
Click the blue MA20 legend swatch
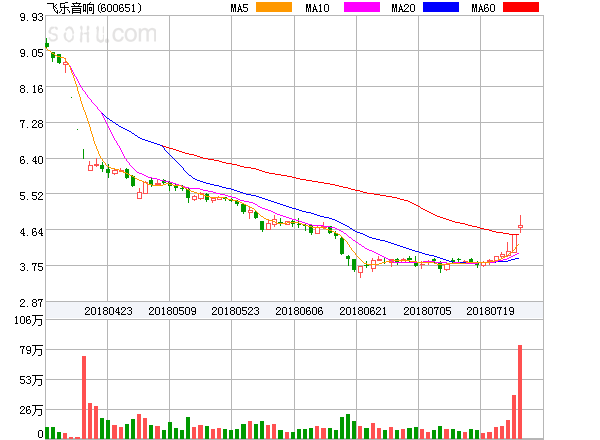[x=441, y=7]
